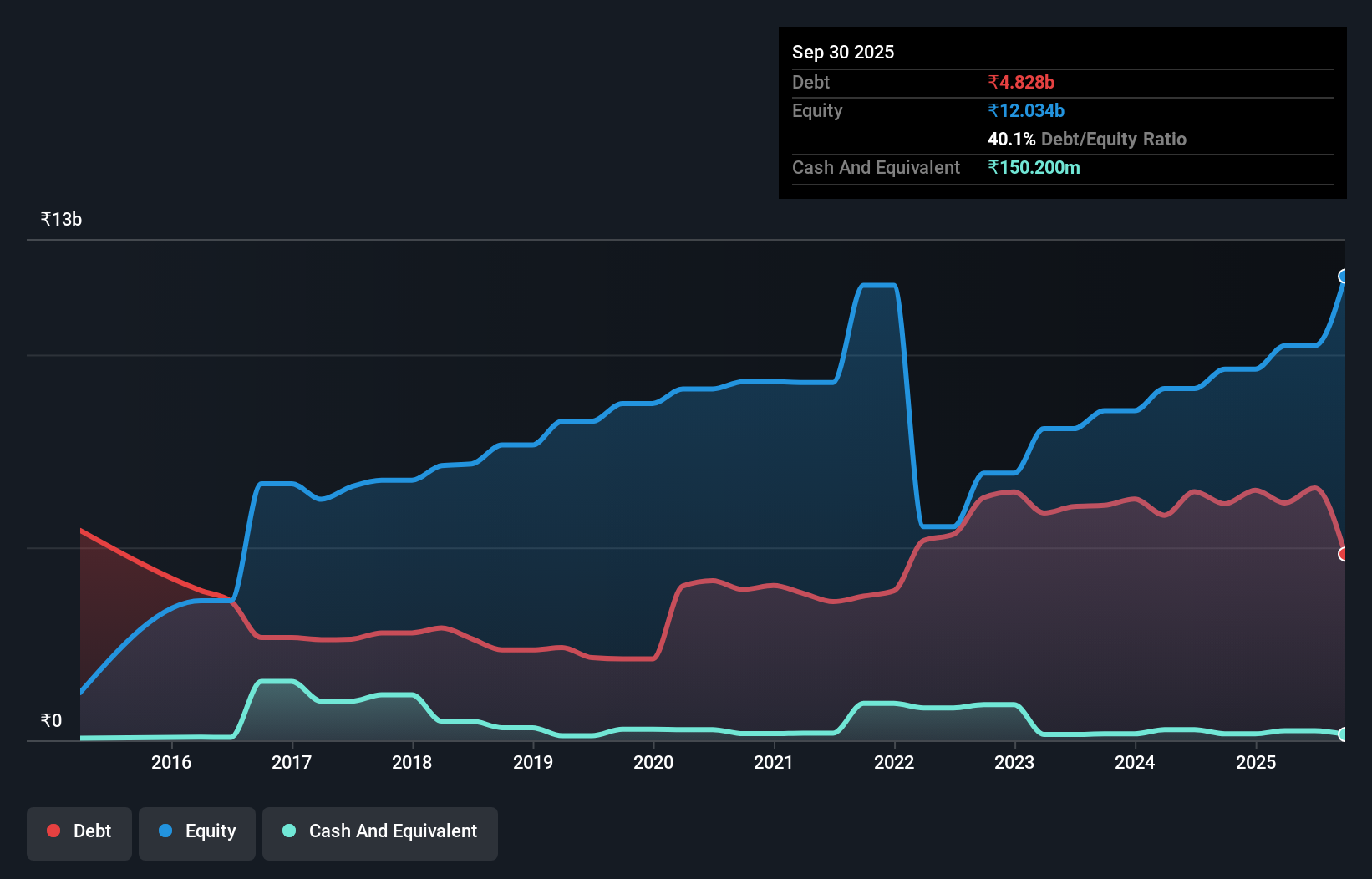The image size is (1372, 879).
Task: Select the 2020 year label on x-axis
Action: 654,762
